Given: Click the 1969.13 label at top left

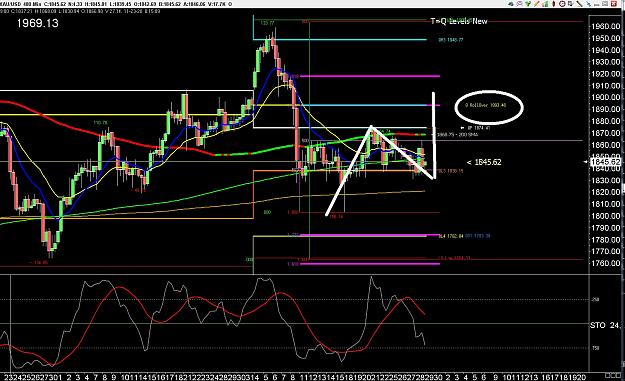Looking at the screenshot, I should pos(37,23).
